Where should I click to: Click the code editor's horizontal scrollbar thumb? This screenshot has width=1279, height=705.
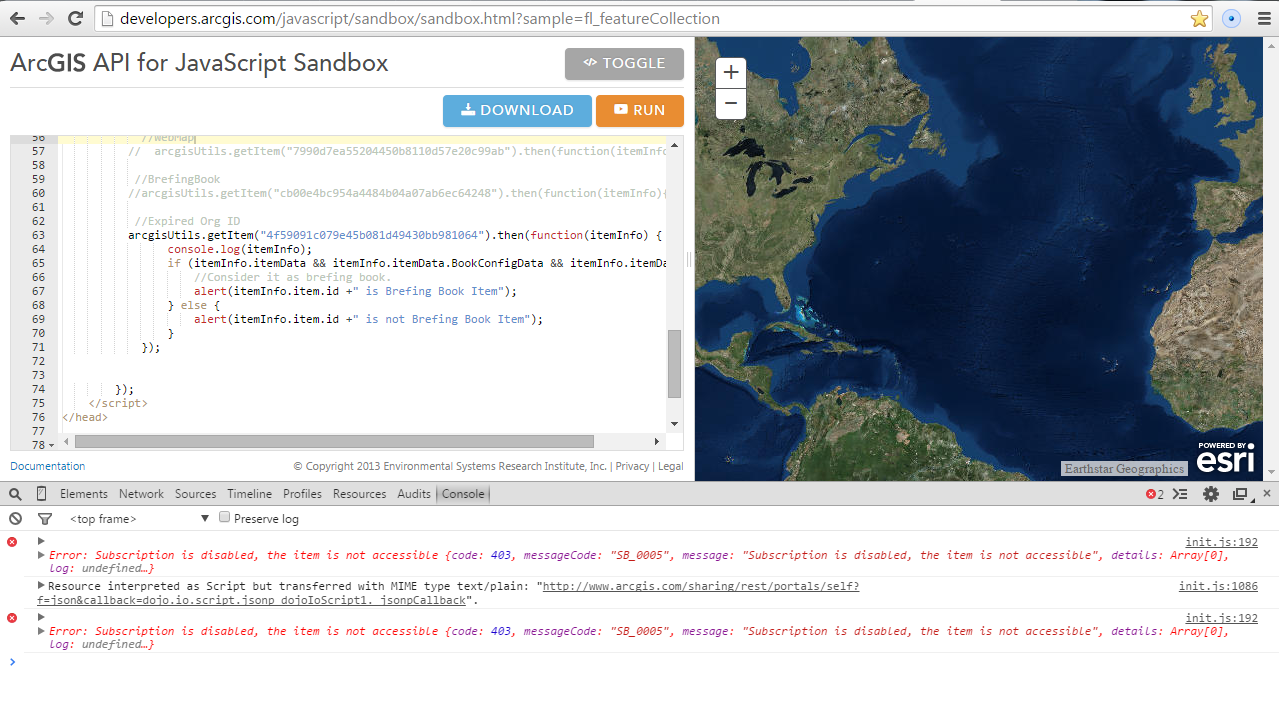[334, 441]
